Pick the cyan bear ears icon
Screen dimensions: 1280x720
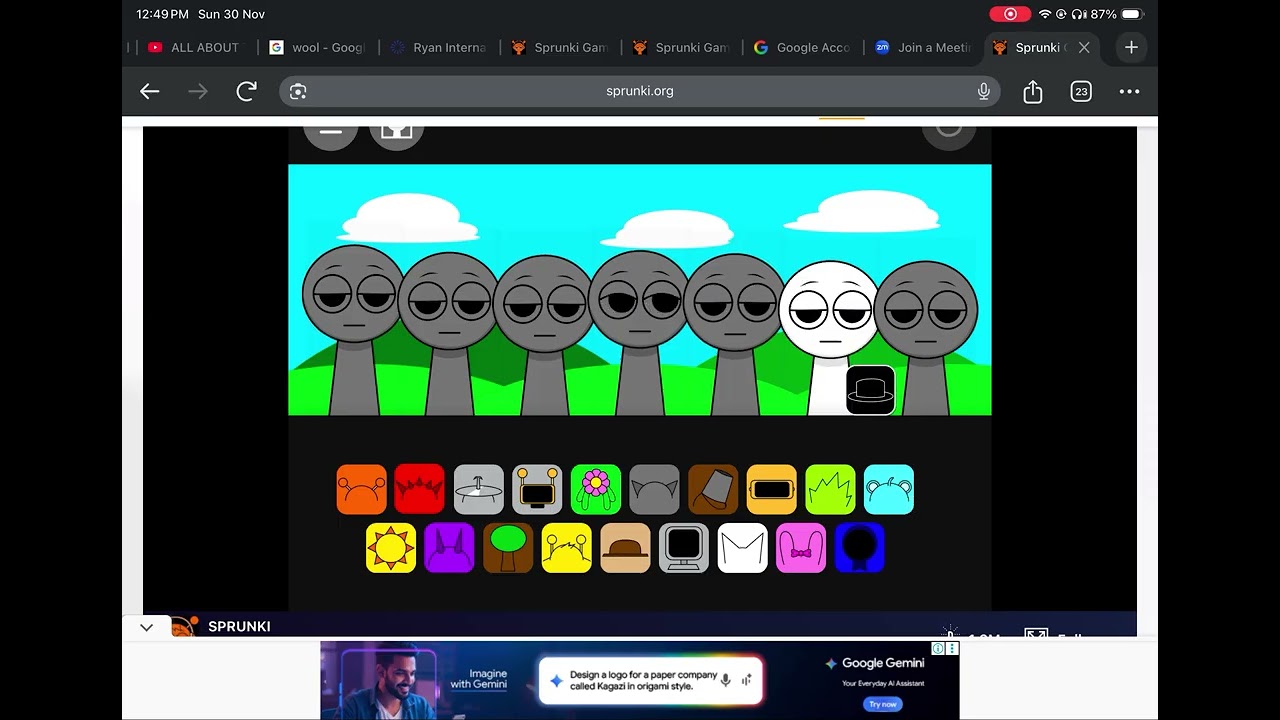[889, 490]
